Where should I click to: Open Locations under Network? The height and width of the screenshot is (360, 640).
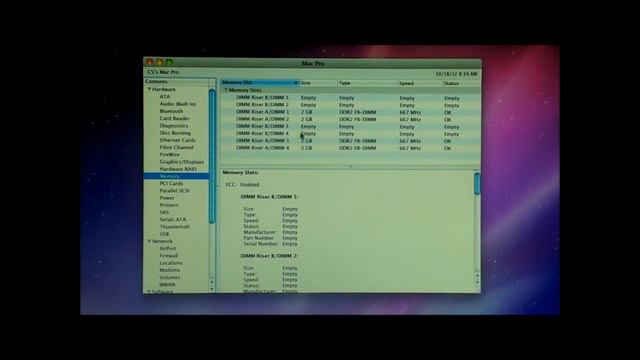click(x=171, y=263)
